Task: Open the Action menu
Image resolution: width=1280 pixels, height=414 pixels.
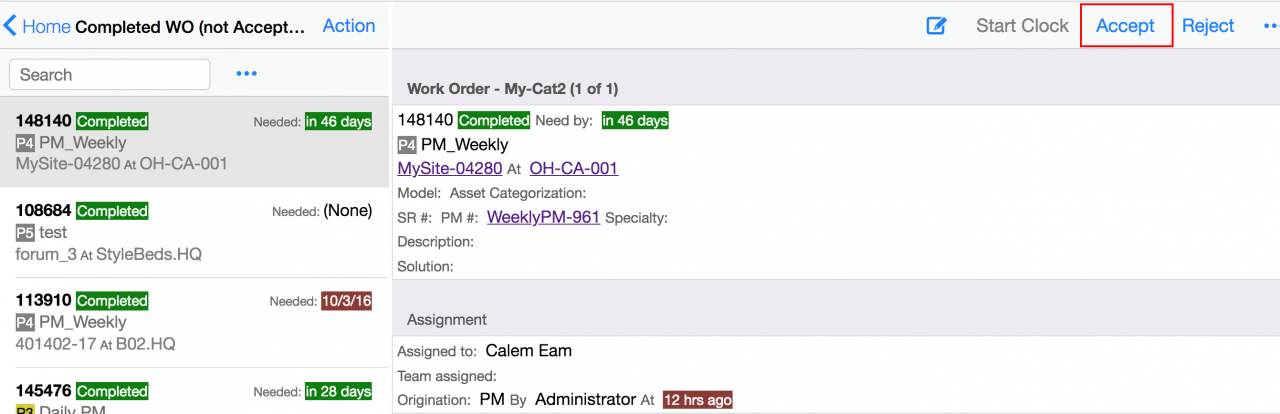Action: coord(349,26)
